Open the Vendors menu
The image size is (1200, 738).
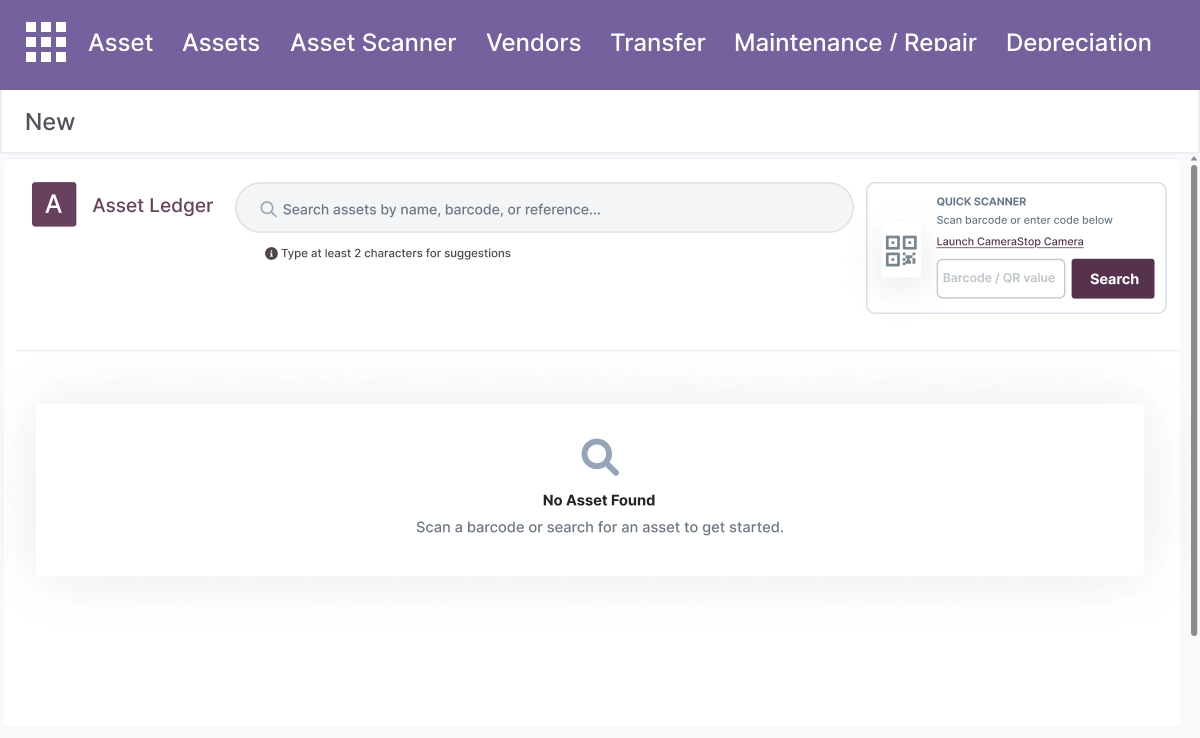534,43
